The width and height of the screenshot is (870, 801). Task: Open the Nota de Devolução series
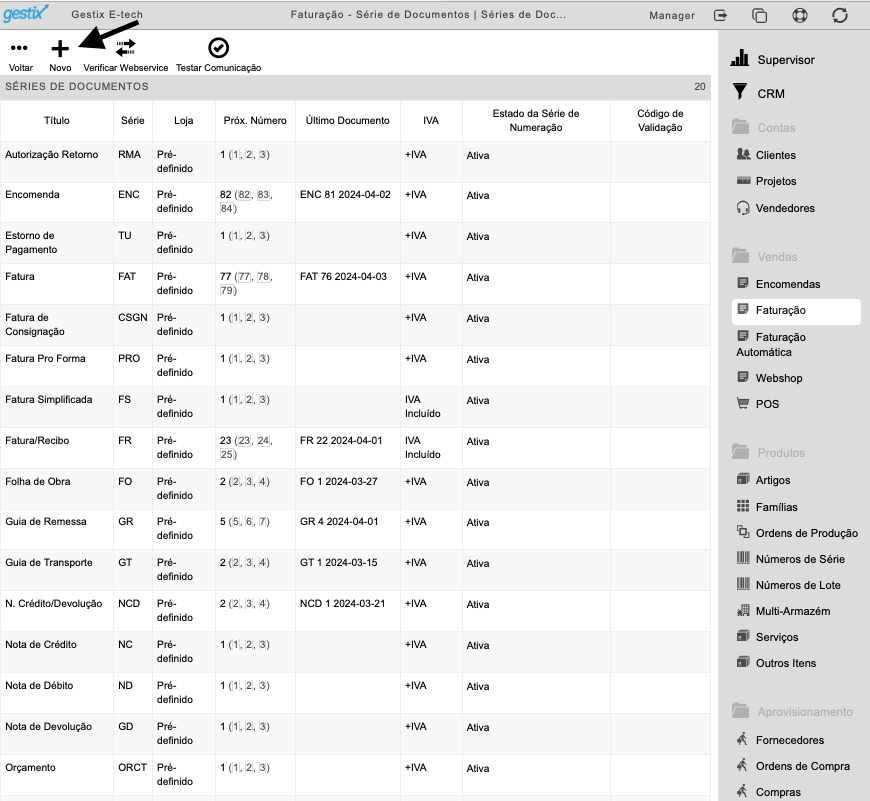pyautogui.click(x=48, y=727)
